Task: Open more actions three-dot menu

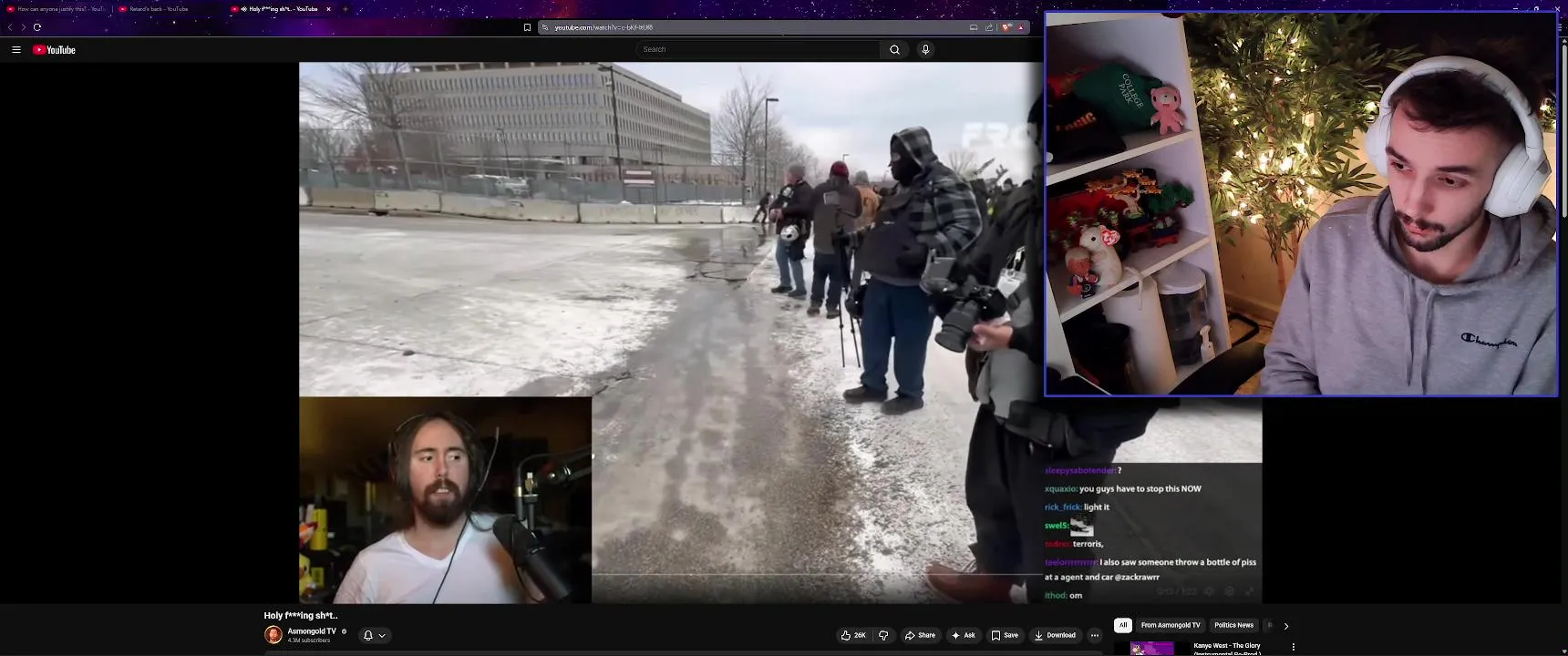Action: point(1095,635)
